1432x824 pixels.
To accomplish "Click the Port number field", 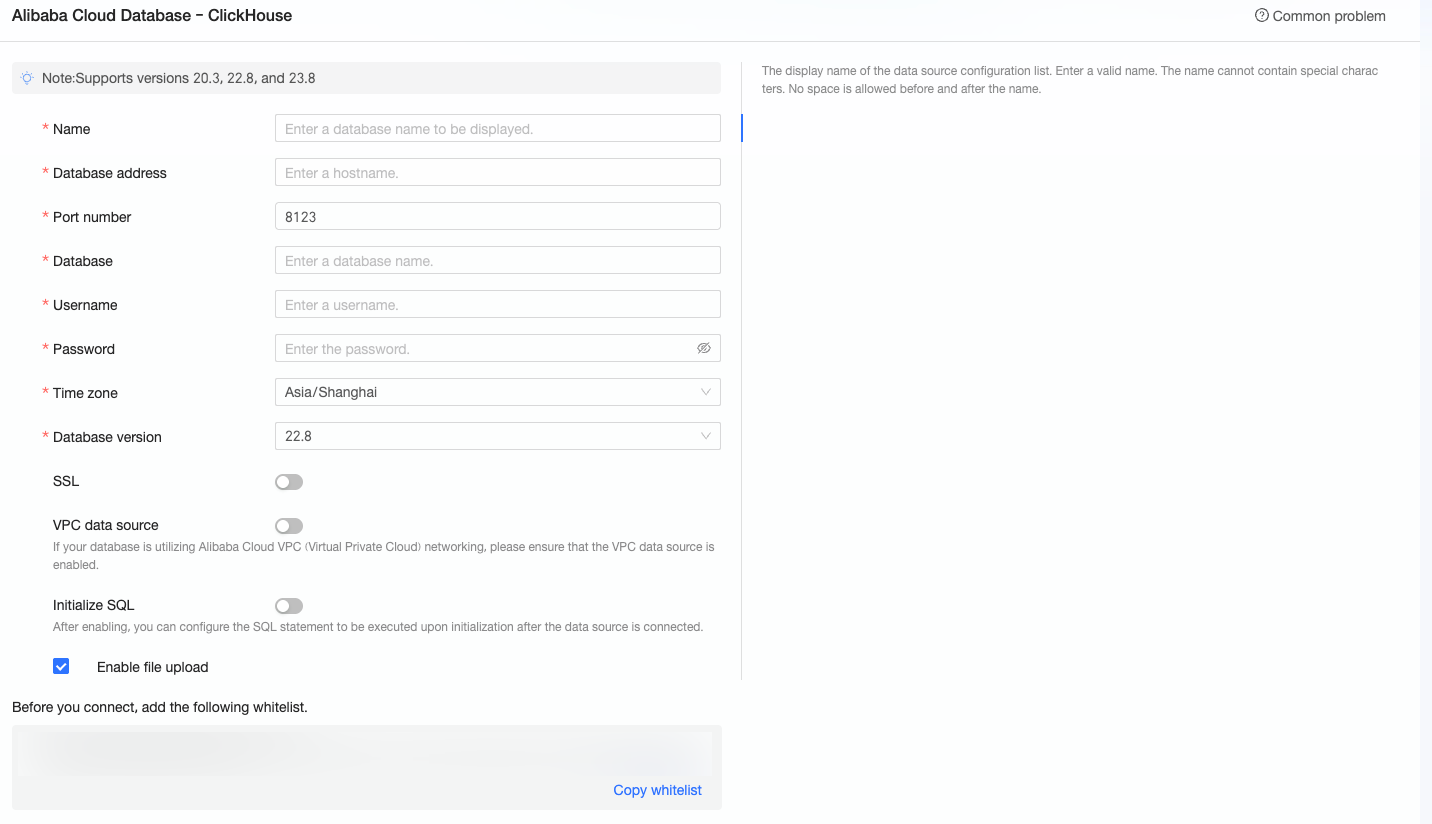I will coord(498,216).
